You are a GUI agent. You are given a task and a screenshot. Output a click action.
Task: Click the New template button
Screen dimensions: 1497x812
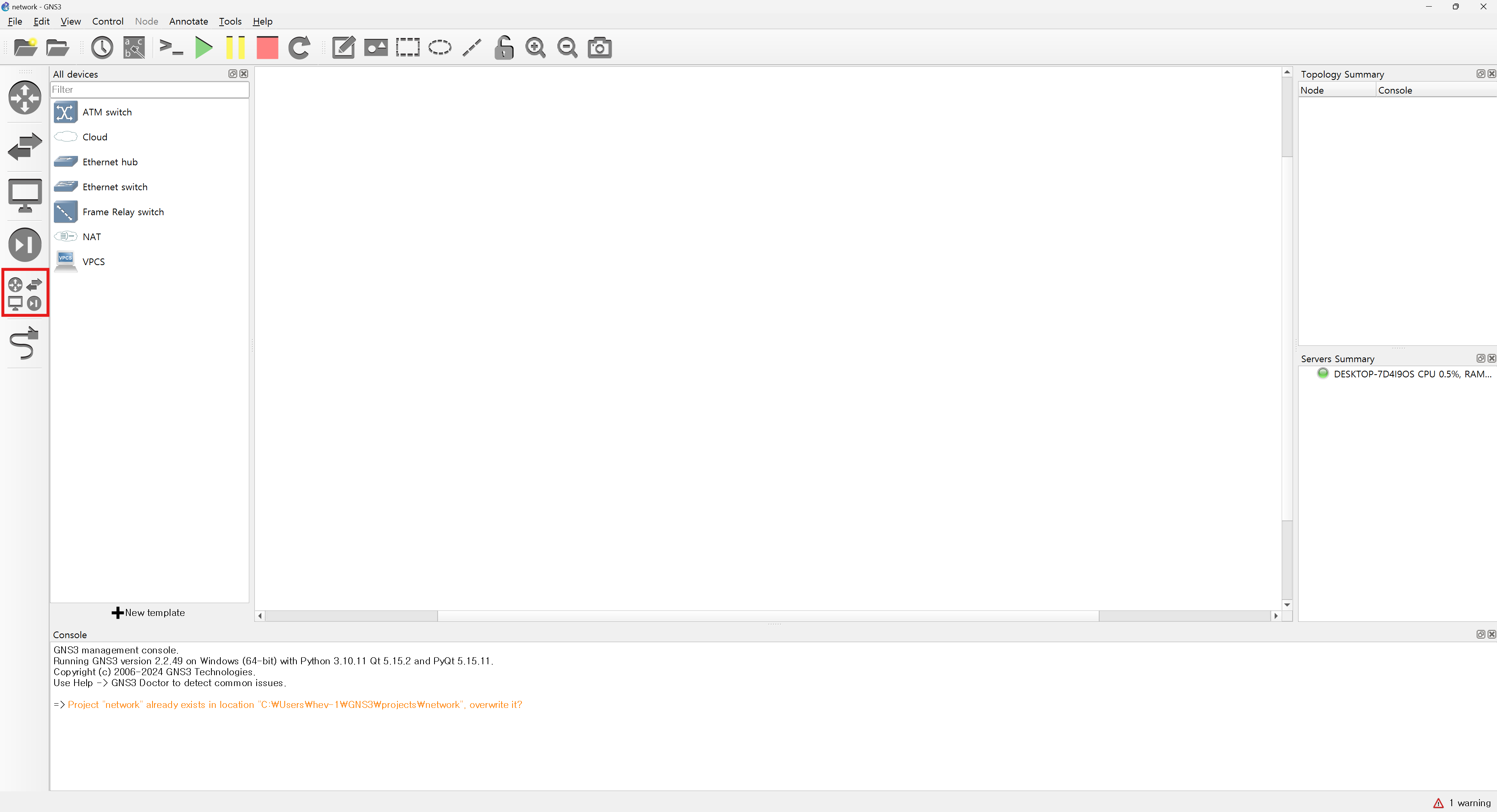pyautogui.click(x=149, y=613)
